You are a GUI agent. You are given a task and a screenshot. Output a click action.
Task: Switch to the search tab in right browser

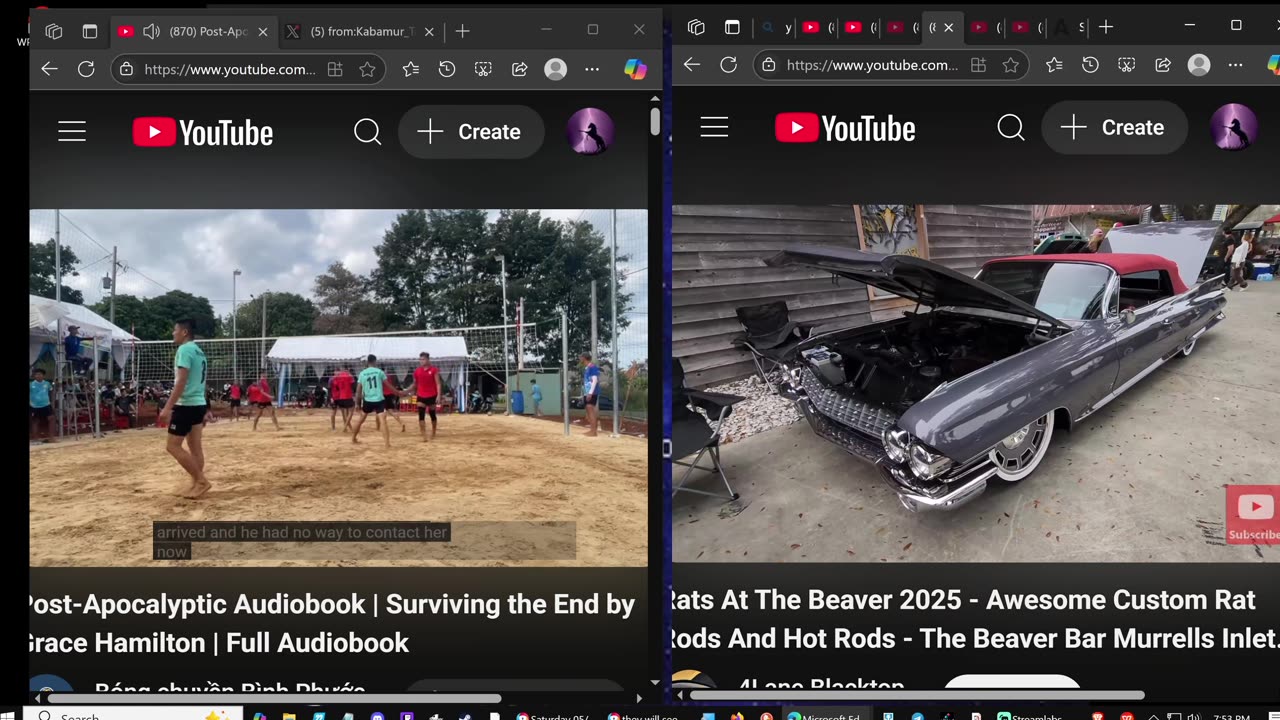(x=776, y=27)
